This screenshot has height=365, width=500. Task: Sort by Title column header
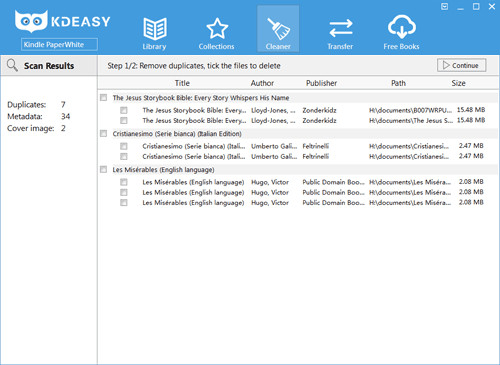182,83
